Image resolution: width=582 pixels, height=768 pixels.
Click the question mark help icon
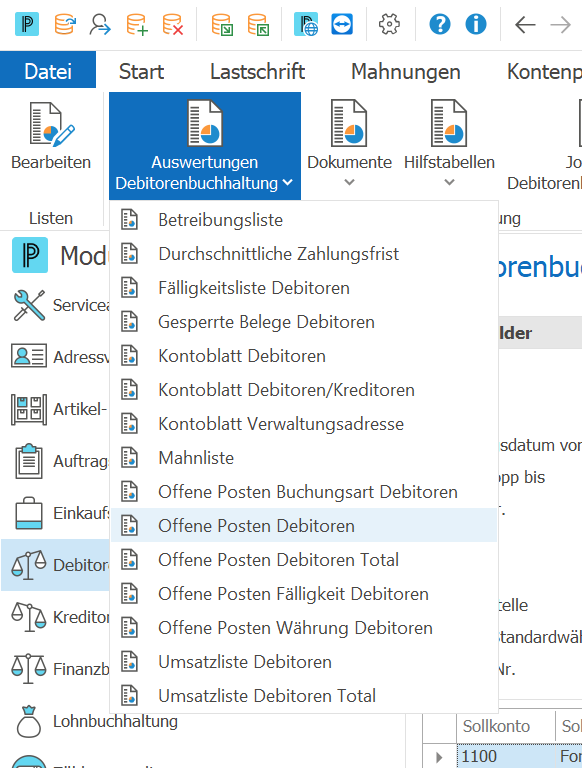(439, 24)
